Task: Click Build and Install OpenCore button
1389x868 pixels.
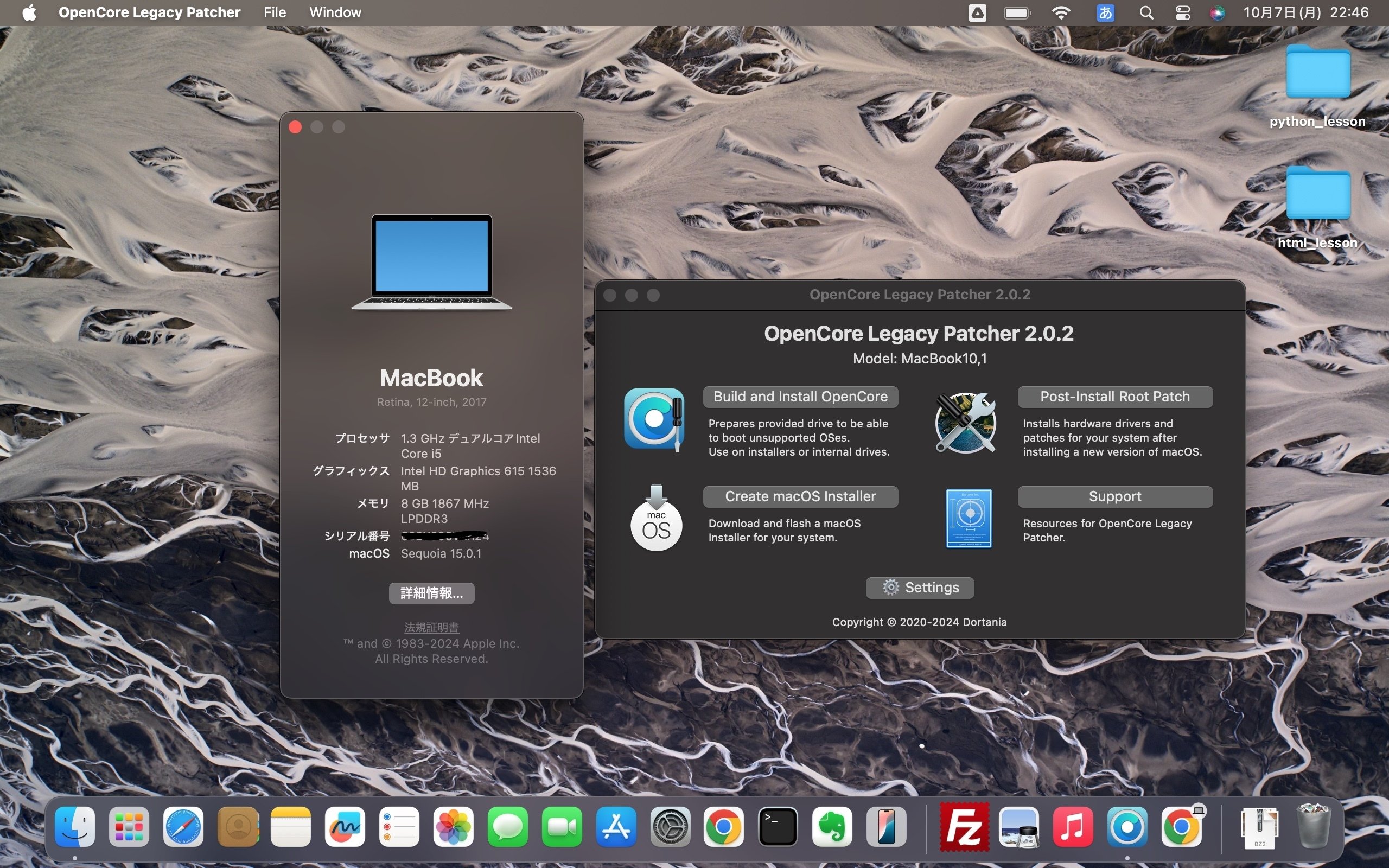Action: 800,397
